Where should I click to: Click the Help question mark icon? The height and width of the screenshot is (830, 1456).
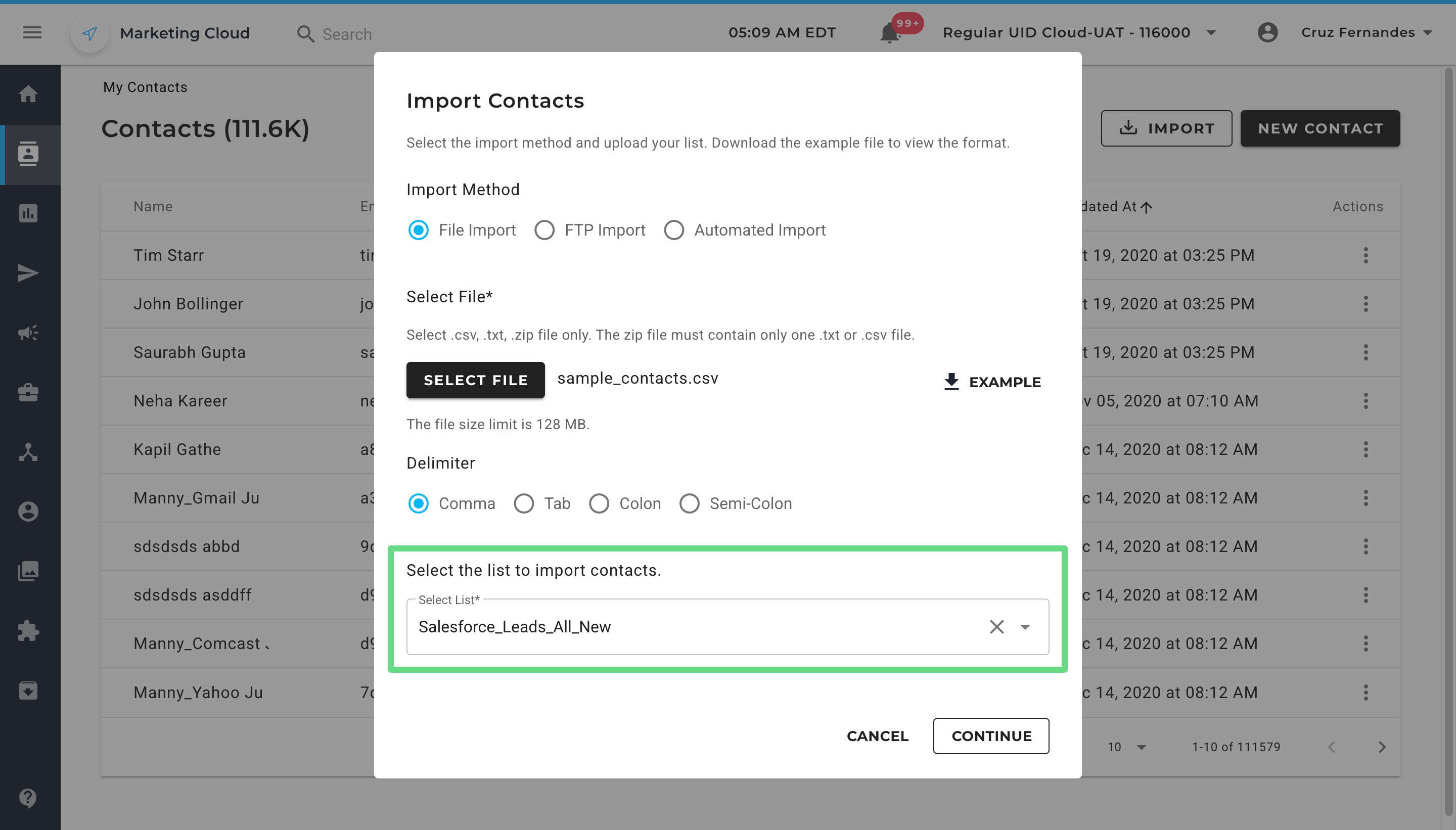click(28, 798)
